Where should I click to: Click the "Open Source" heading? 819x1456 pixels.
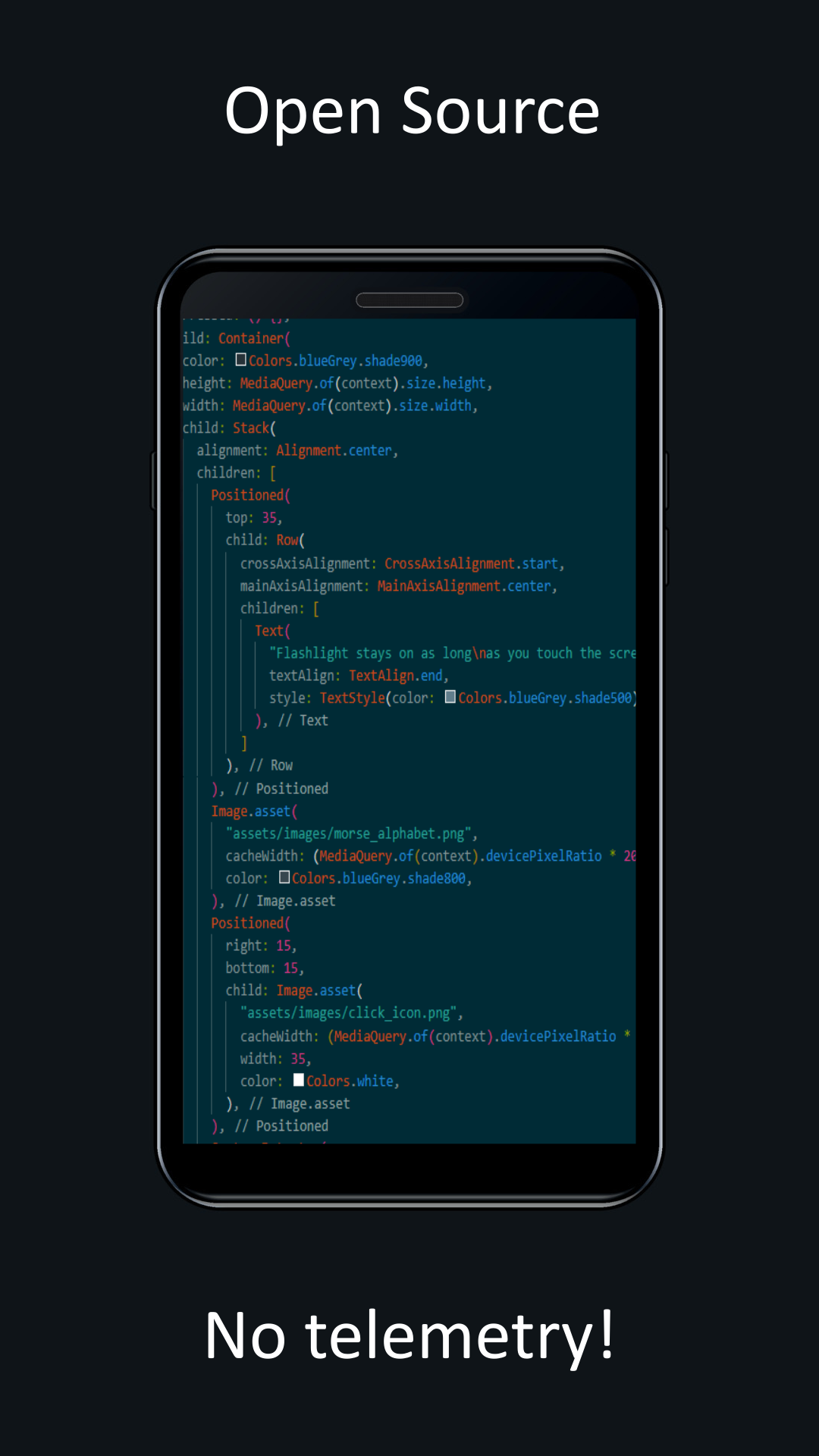412,111
